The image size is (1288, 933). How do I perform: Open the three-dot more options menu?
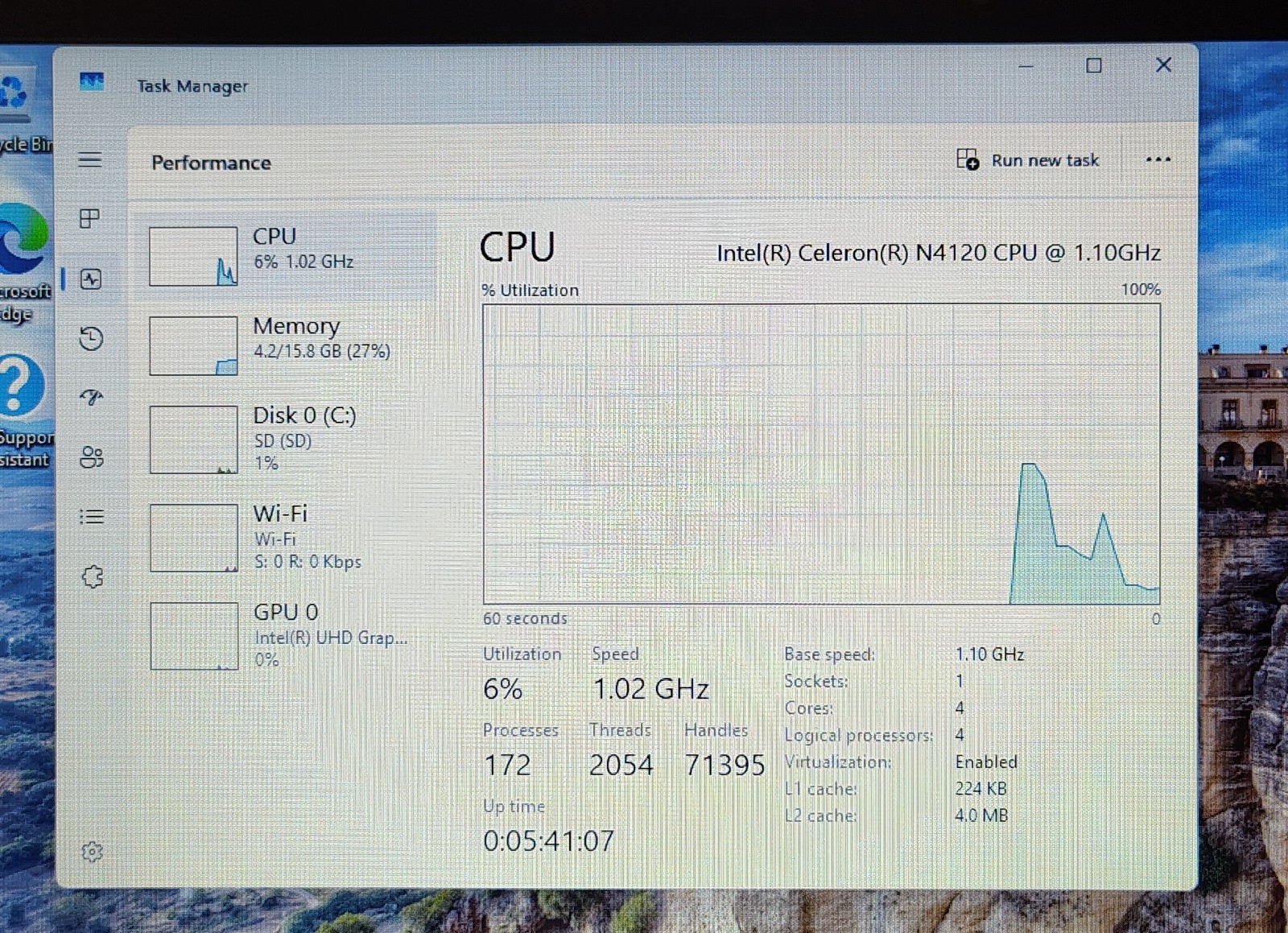point(1158,159)
